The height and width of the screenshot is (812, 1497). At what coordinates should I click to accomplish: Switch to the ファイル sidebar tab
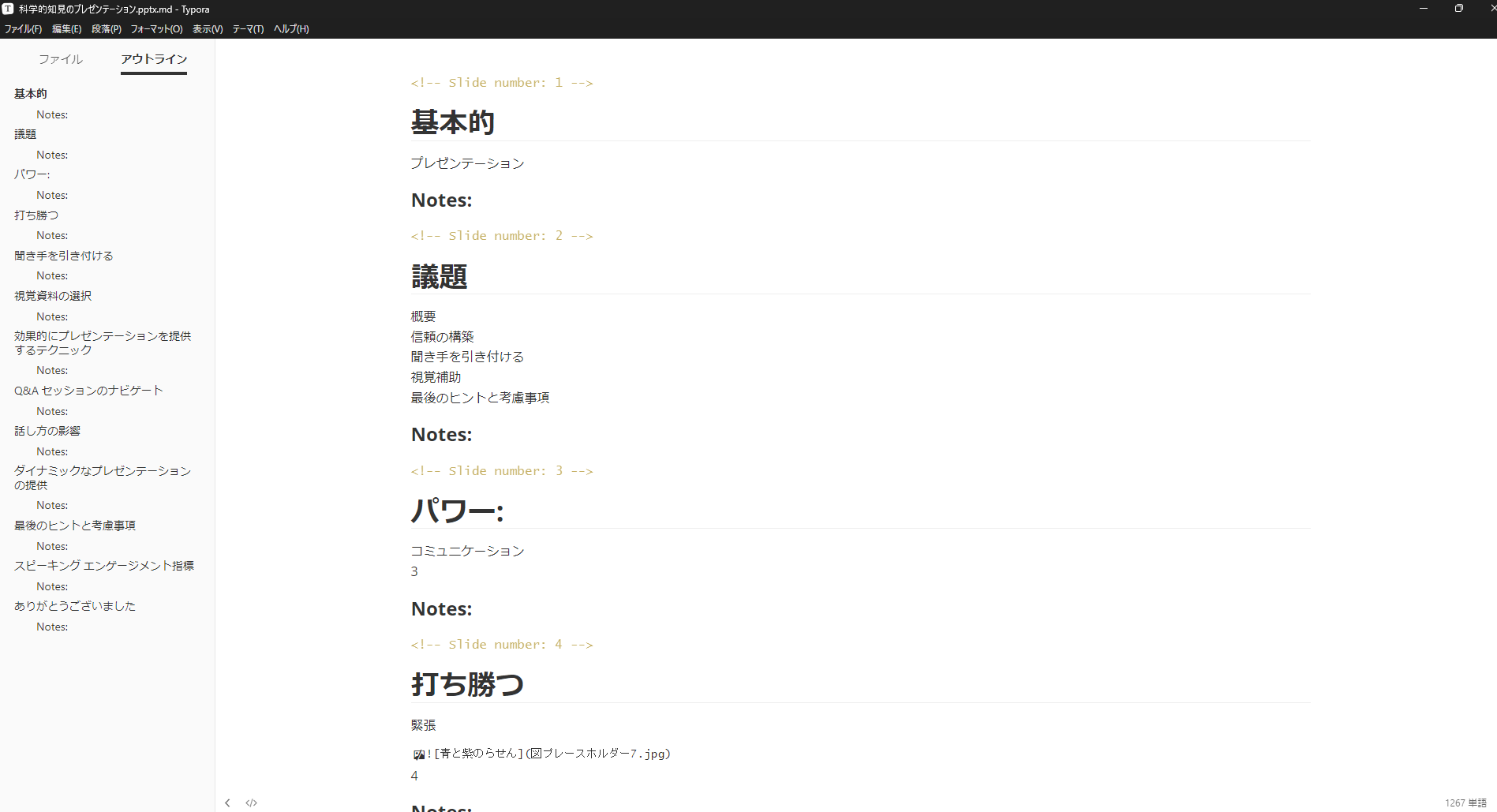pos(60,58)
